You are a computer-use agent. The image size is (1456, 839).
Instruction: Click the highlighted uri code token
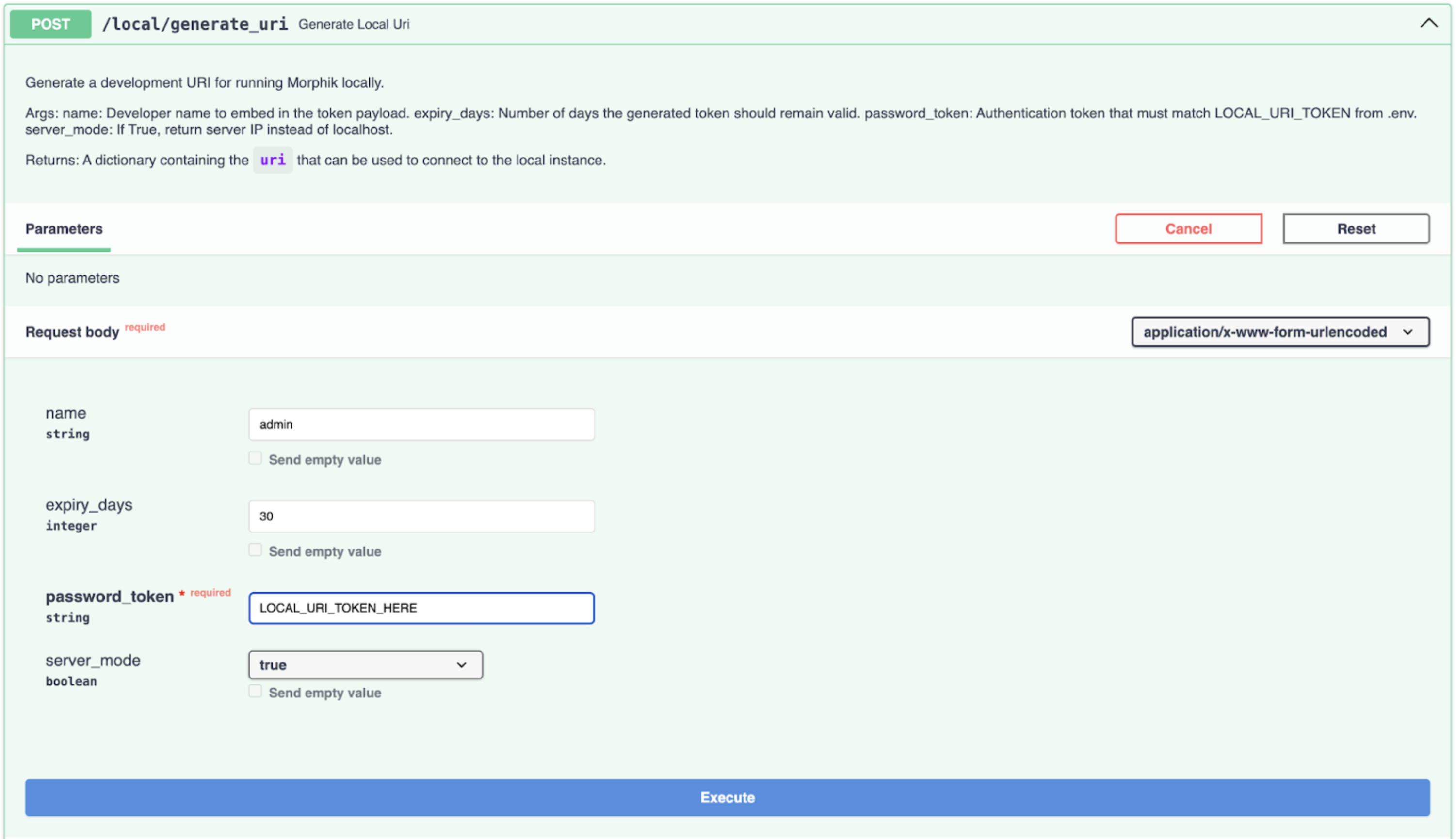pyautogui.click(x=273, y=160)
